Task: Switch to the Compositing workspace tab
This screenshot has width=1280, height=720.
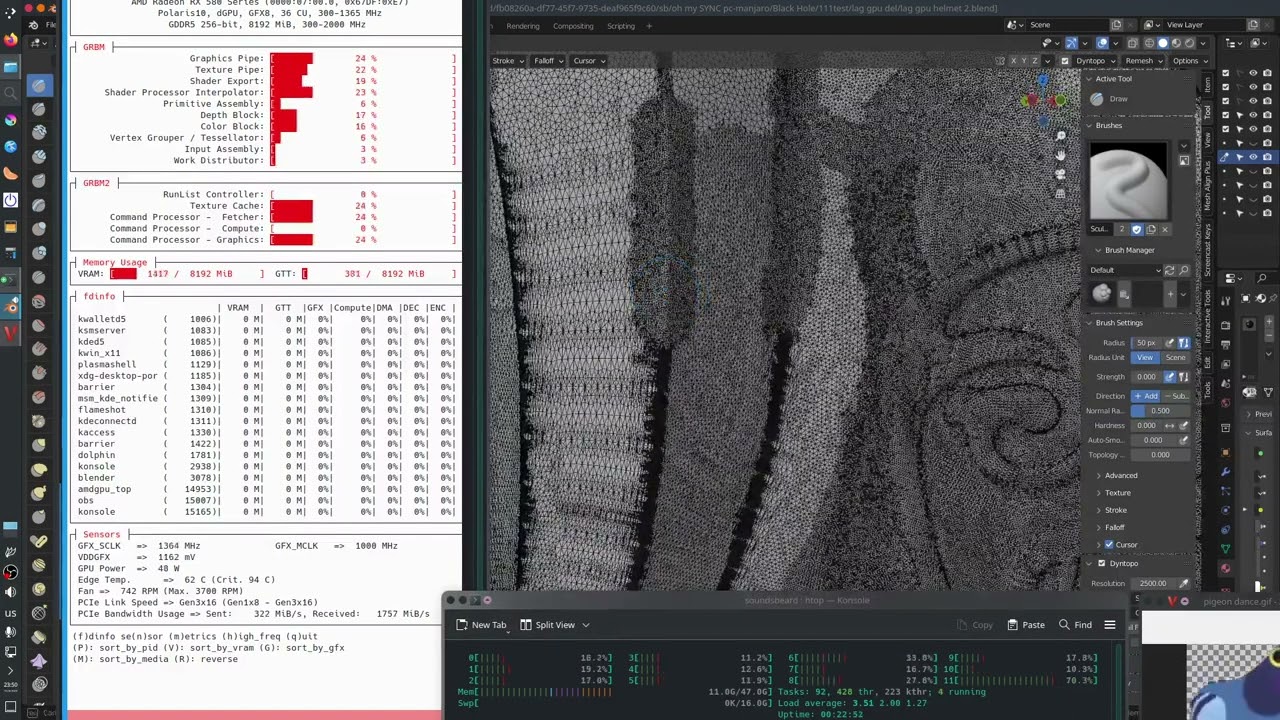Action: point(573,26)
